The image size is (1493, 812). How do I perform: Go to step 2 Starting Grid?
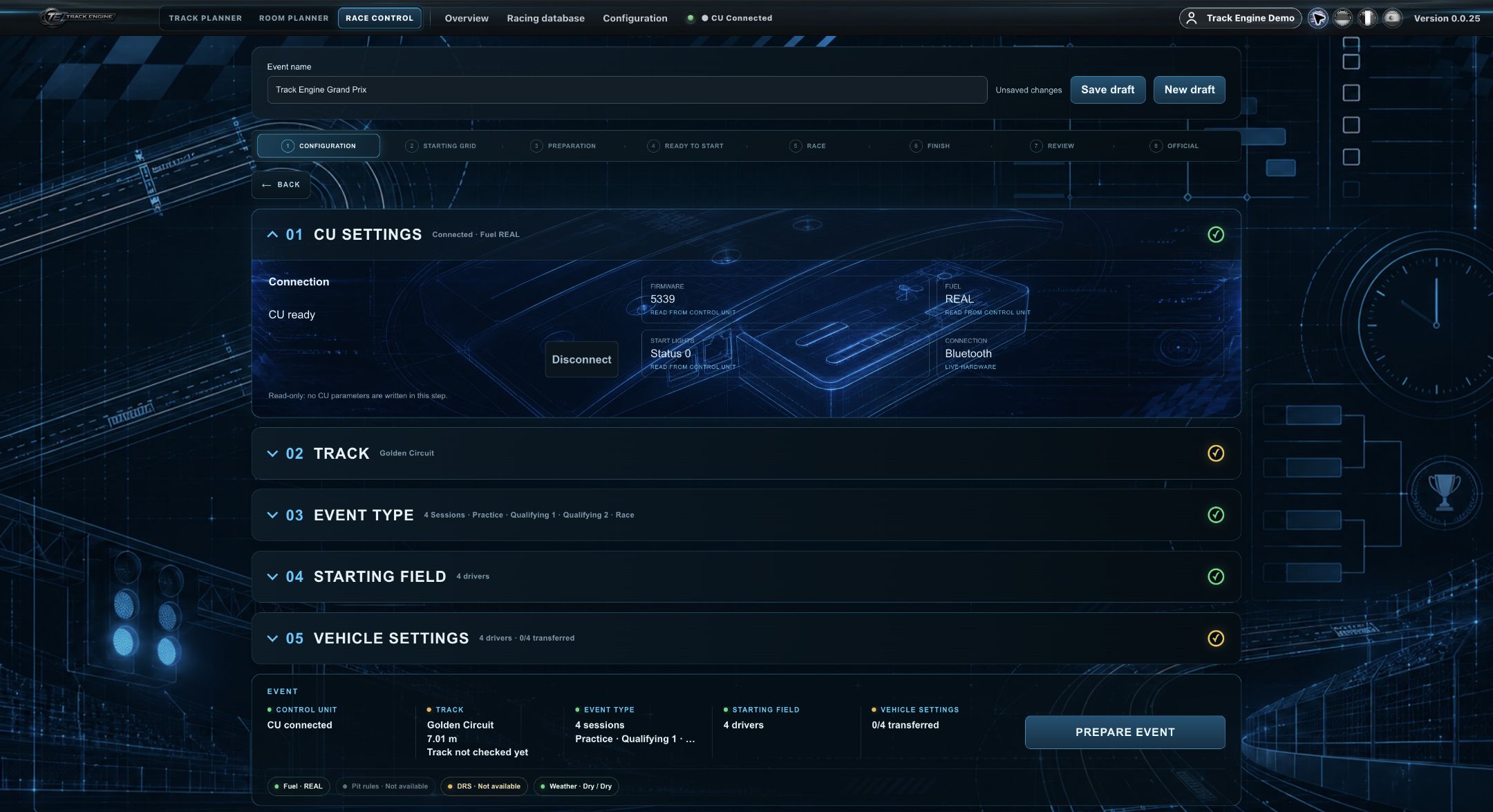pyautogui.click(x=441, y=146)
